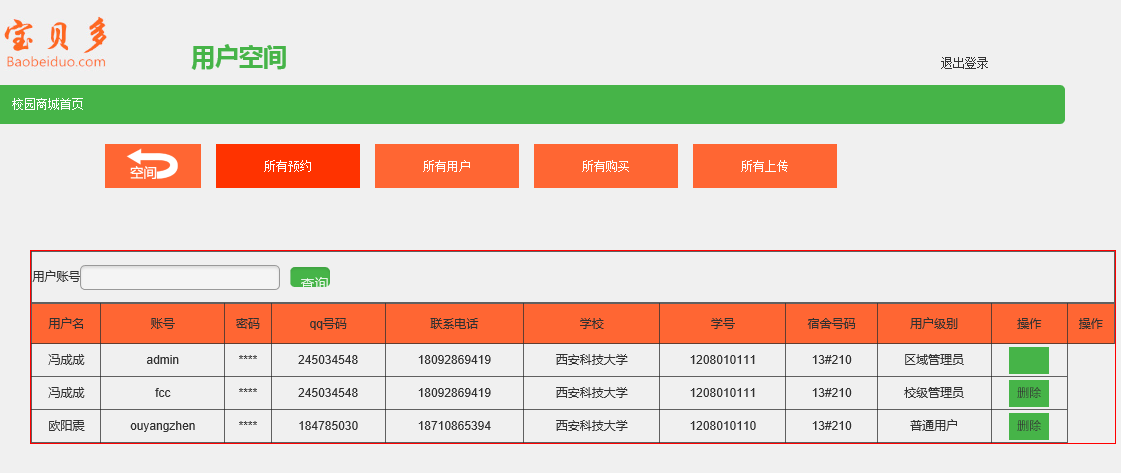Screen dimensions: 1121x473
Task: Click the 密码 column header
Action: click(x=248, y=324)
